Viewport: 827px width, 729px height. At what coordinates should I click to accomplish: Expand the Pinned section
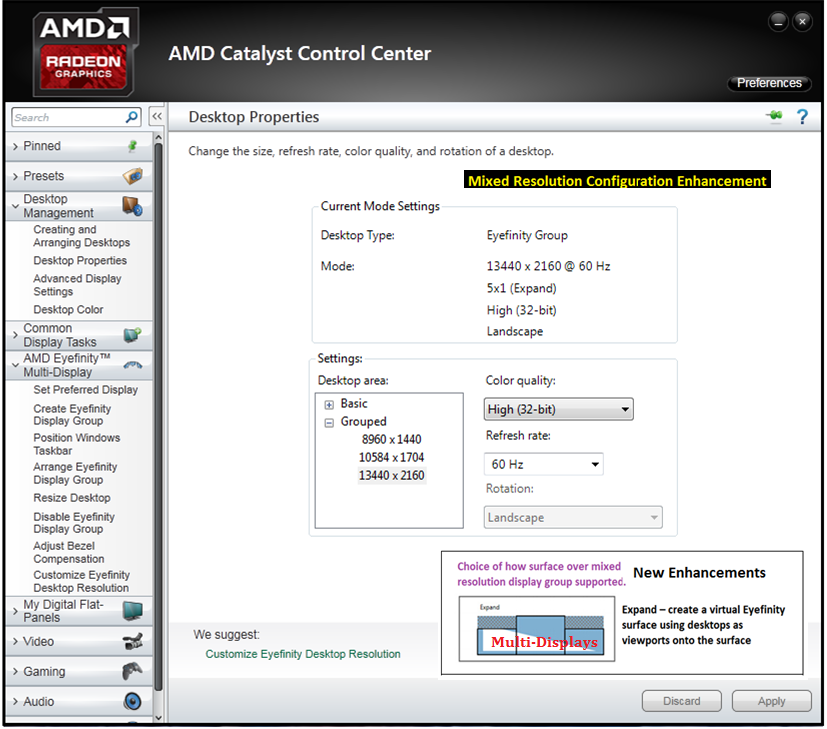coord(15,147)
